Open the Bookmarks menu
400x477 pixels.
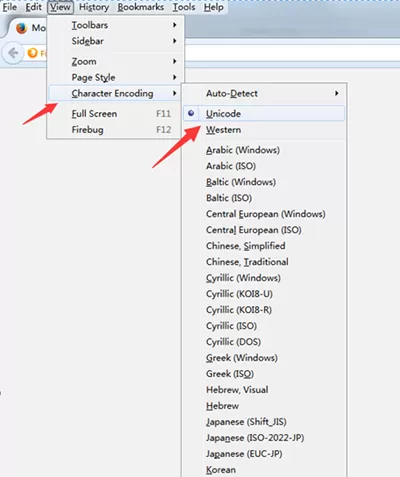[x=141, y=7]
